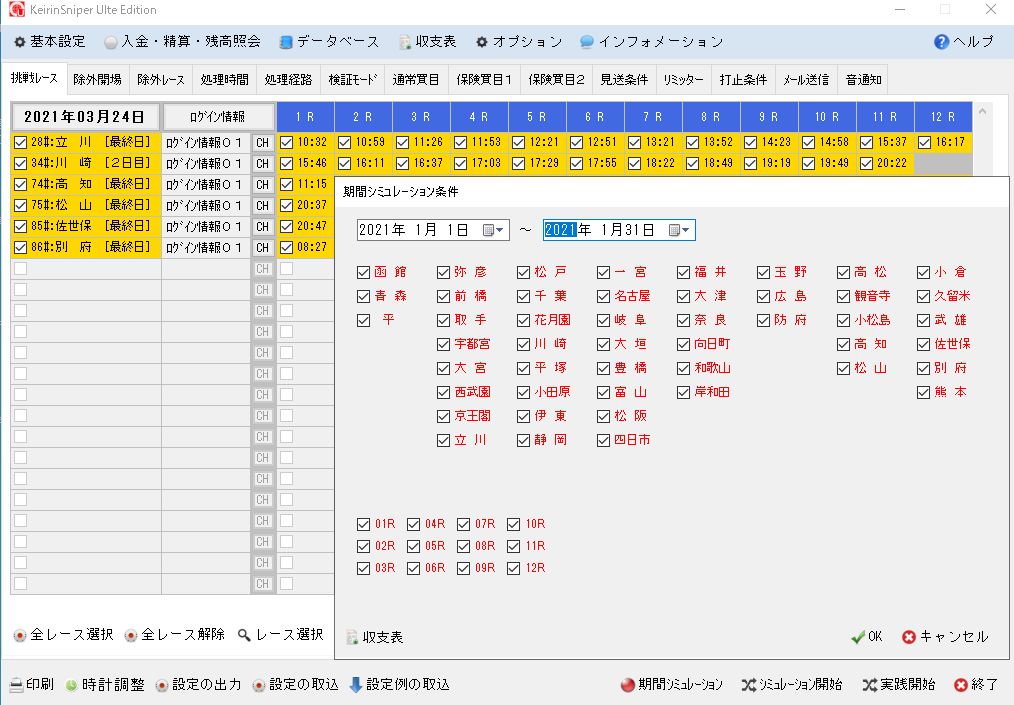Viewport: 1014px width, 705px height.
Task: Click the 印刷 printer icon
Action: pyautogui.click(x=16, y=685)
